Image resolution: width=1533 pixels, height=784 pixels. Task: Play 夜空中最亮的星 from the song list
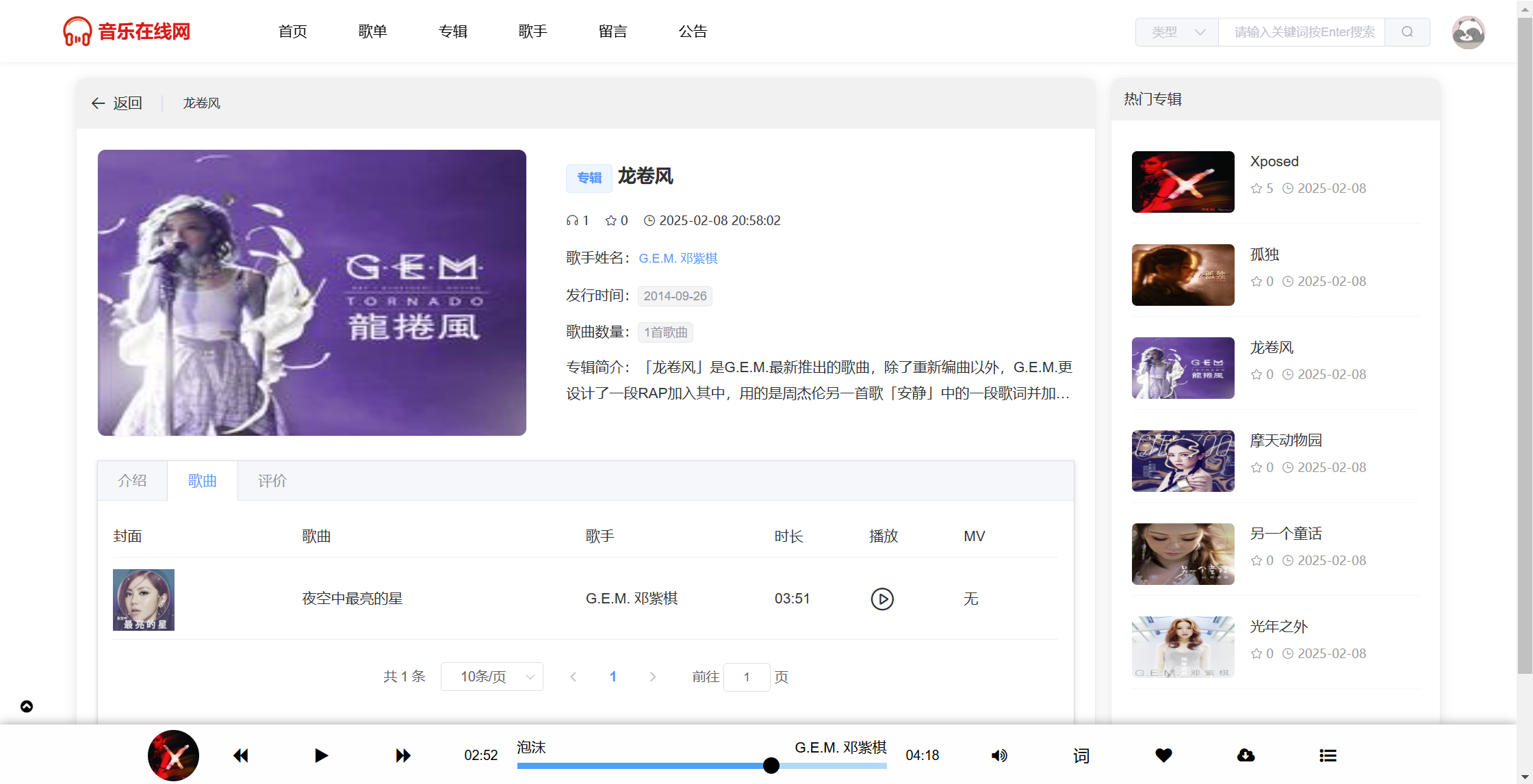(882, 599)
